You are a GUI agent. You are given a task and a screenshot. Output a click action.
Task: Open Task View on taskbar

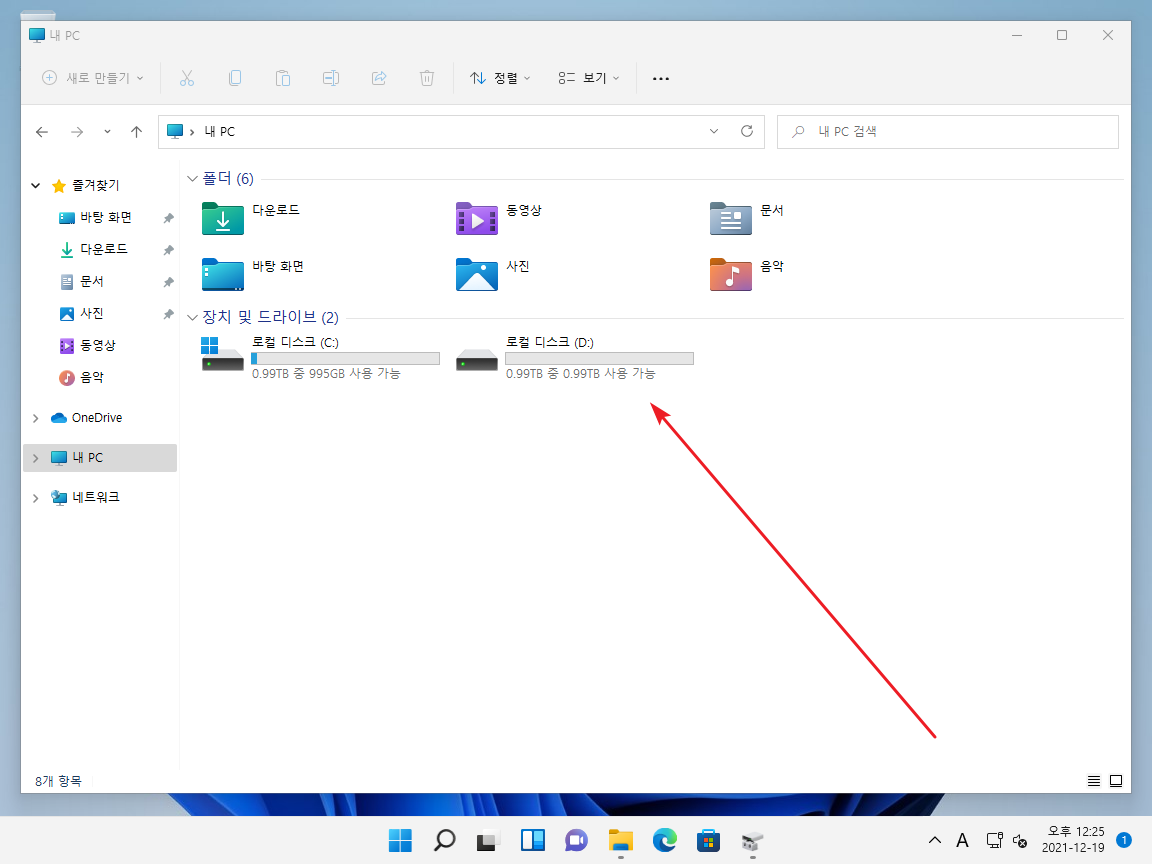tap(489, 840)
